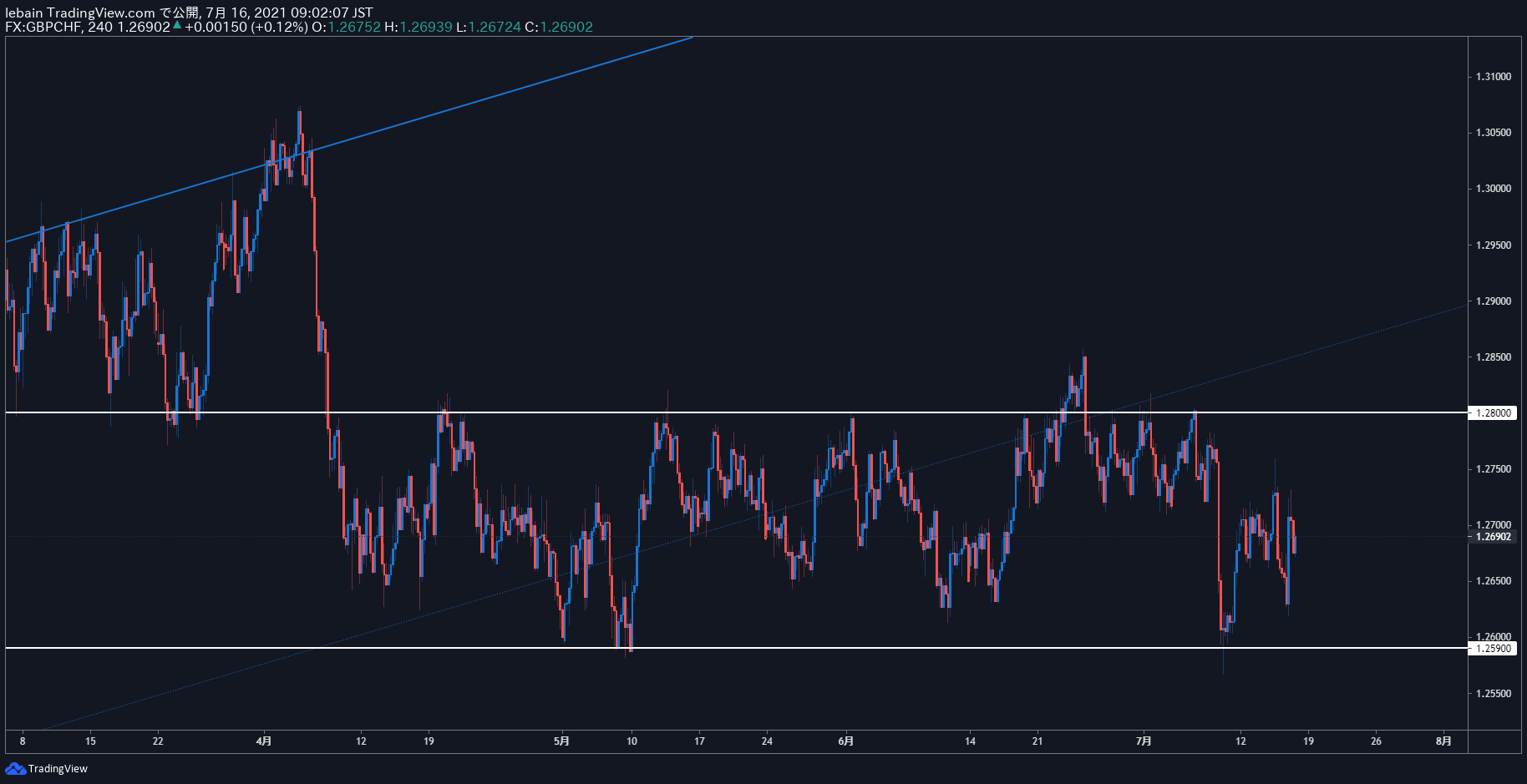The width and height of the screenshot is (1527, 784).
Task: Click the 1.30000 price axis label
Action: tap(1494, 189)
